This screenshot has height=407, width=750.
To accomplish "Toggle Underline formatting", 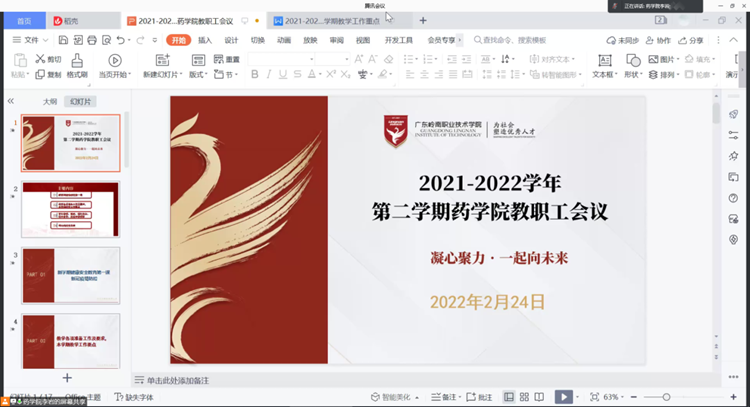I will 283,74.
